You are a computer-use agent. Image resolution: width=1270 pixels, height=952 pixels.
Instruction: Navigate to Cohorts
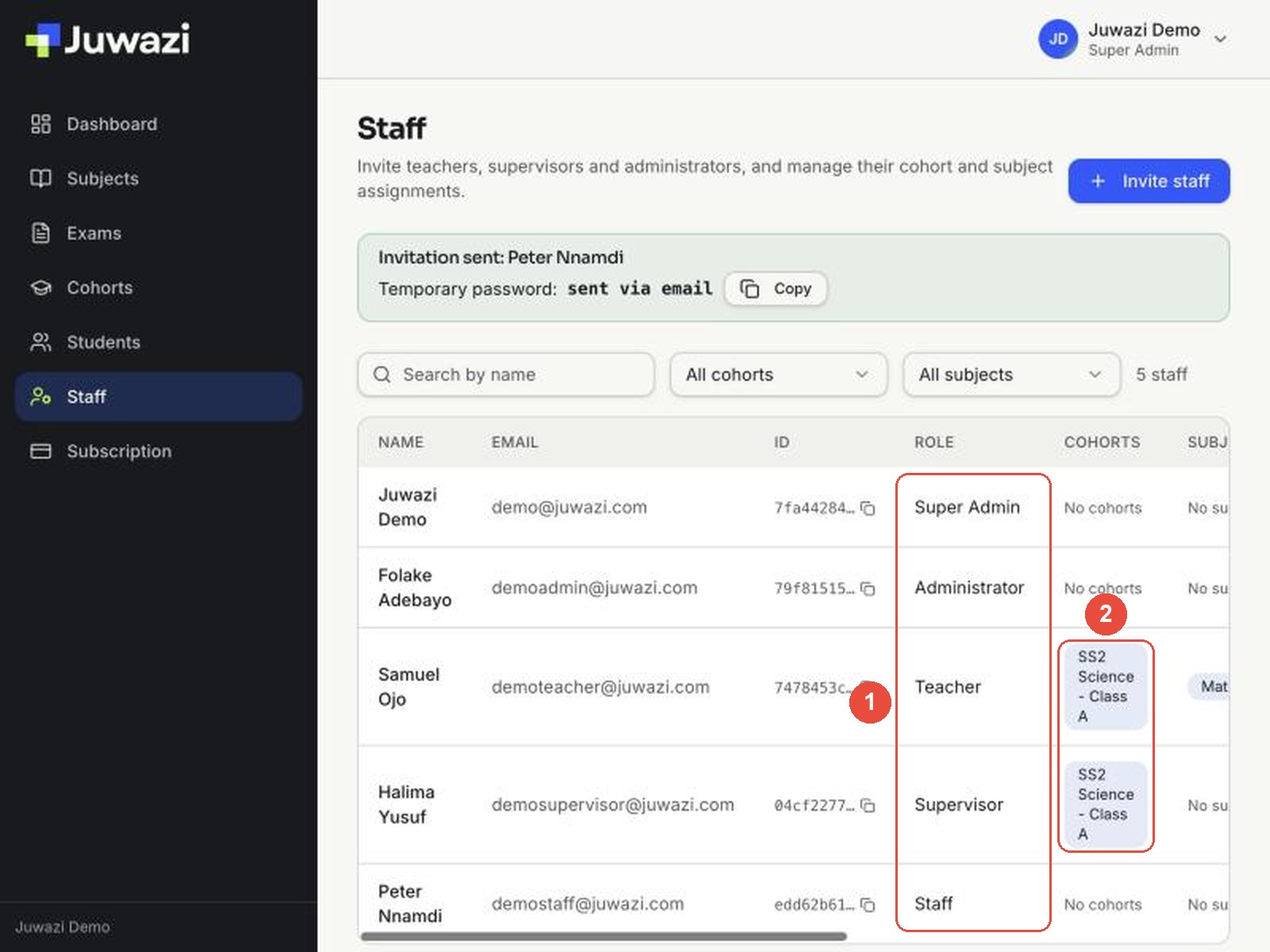(x=159, y=287)
